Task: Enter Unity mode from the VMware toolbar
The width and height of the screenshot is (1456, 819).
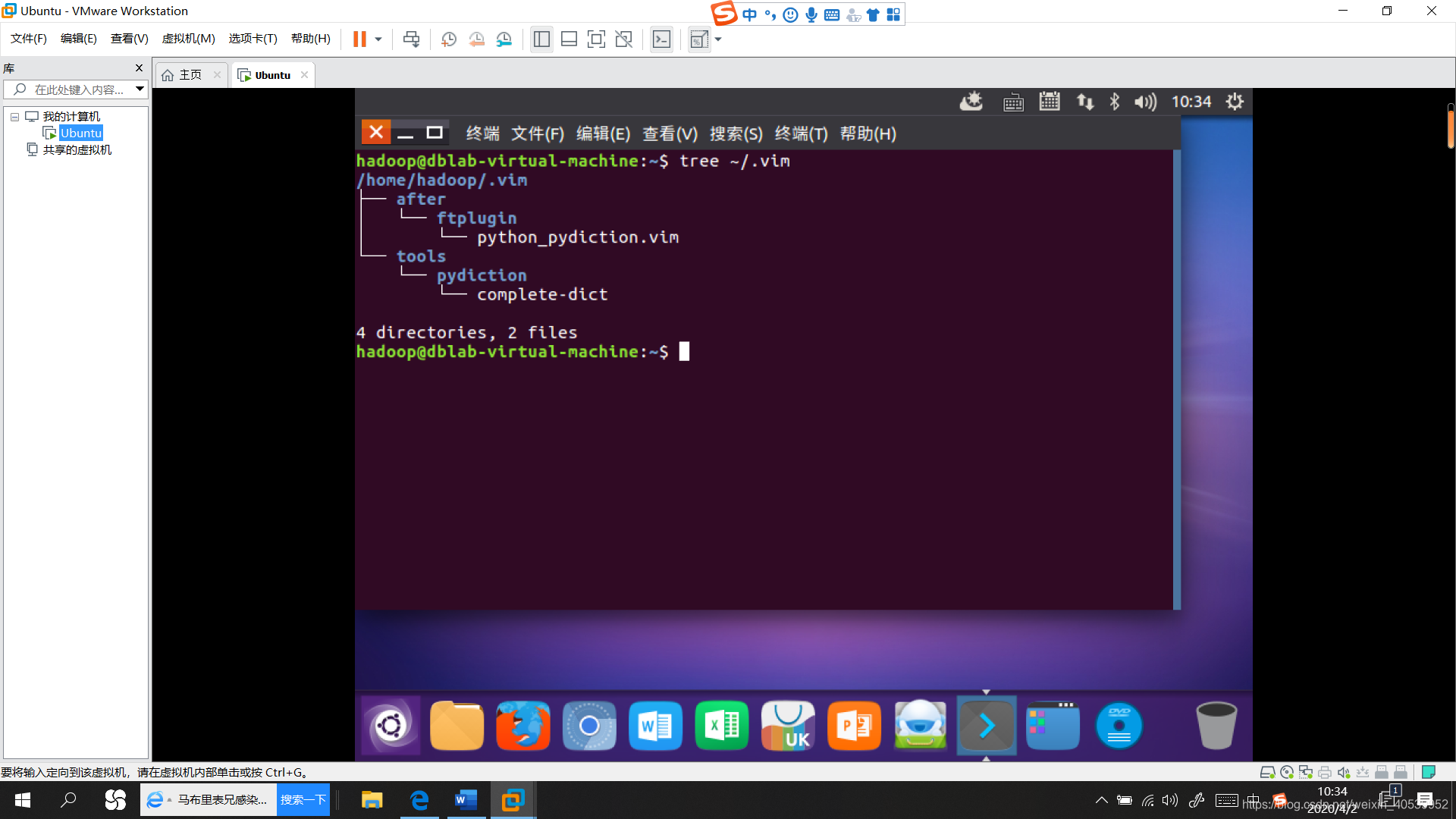Action: (x=624, y=39)
